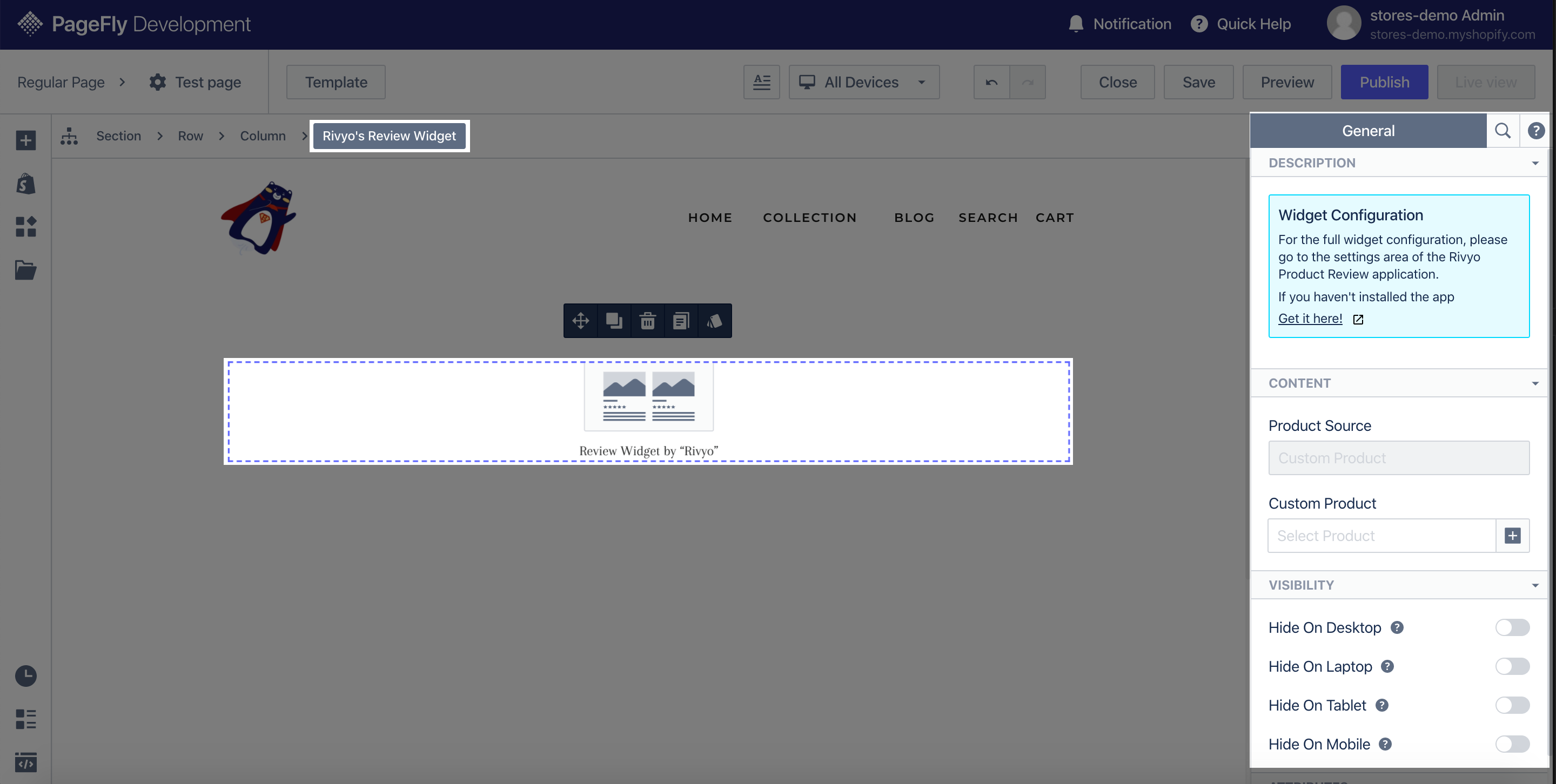
Task: Click the Close button
Action: click(1117, 82)
